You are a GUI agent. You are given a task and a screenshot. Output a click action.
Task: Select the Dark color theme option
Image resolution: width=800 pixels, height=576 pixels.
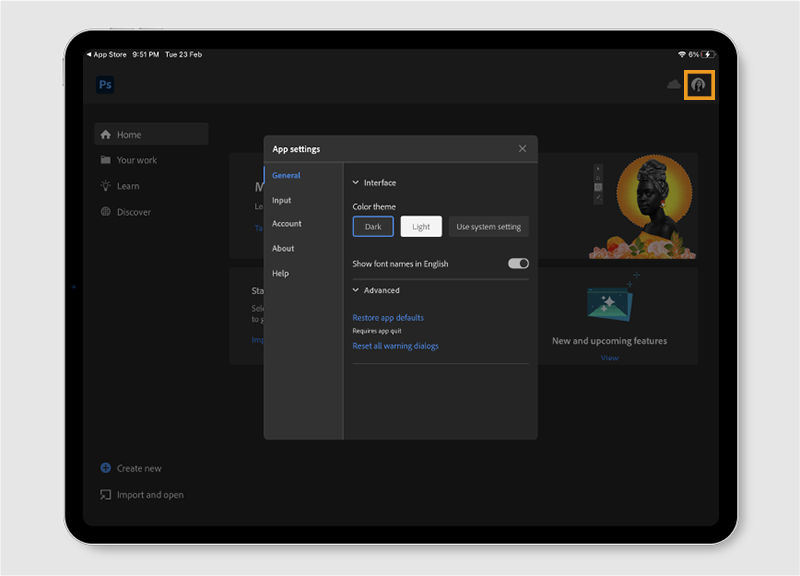(x=373, y=226)
